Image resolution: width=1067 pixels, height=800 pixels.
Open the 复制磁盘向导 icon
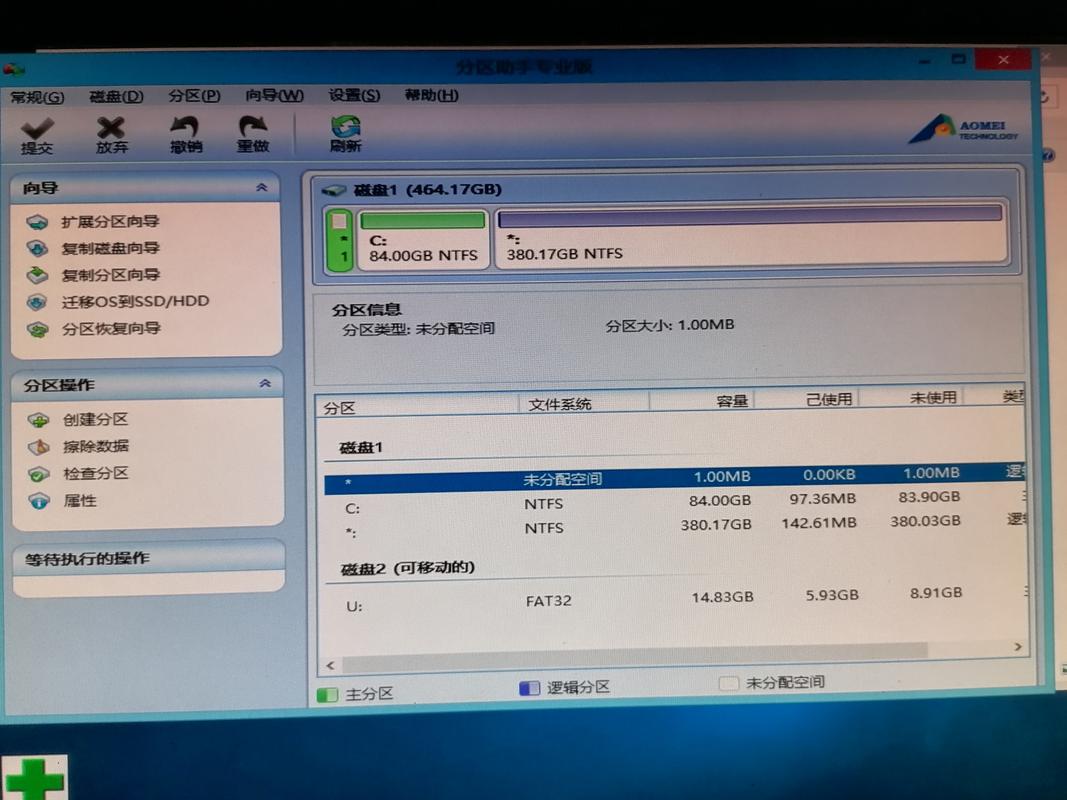[37, 249]
